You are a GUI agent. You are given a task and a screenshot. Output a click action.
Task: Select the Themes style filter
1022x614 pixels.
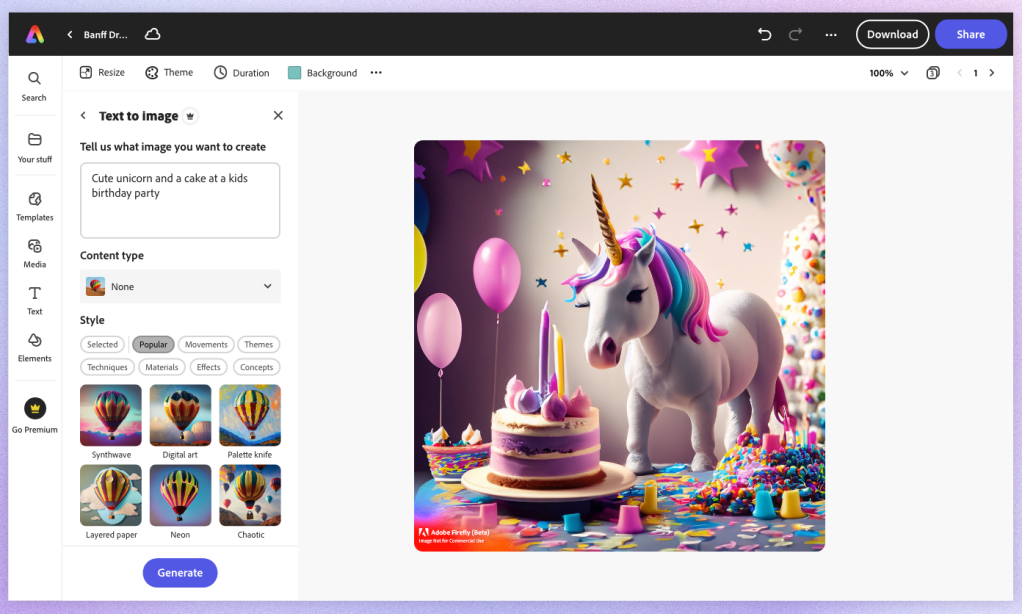(259, 344)
